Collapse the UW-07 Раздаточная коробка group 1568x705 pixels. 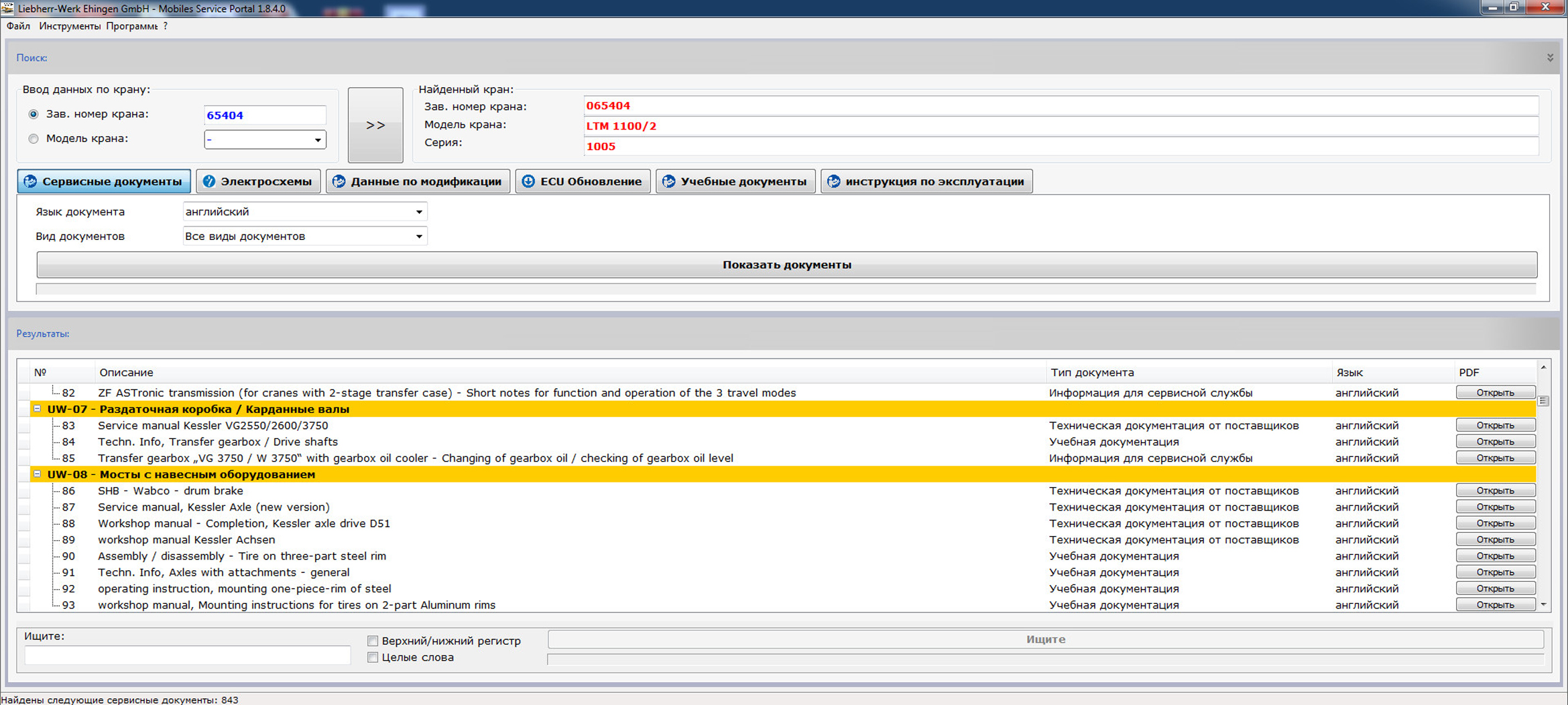coord(38,409)
